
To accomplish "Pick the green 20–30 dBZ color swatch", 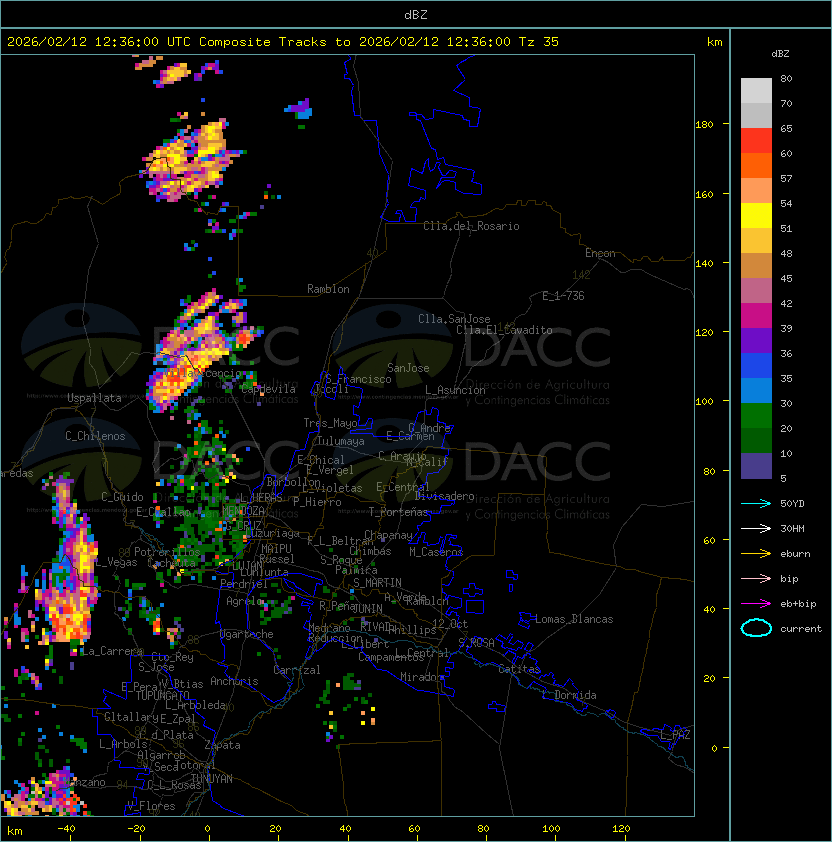I will [756, 416].
